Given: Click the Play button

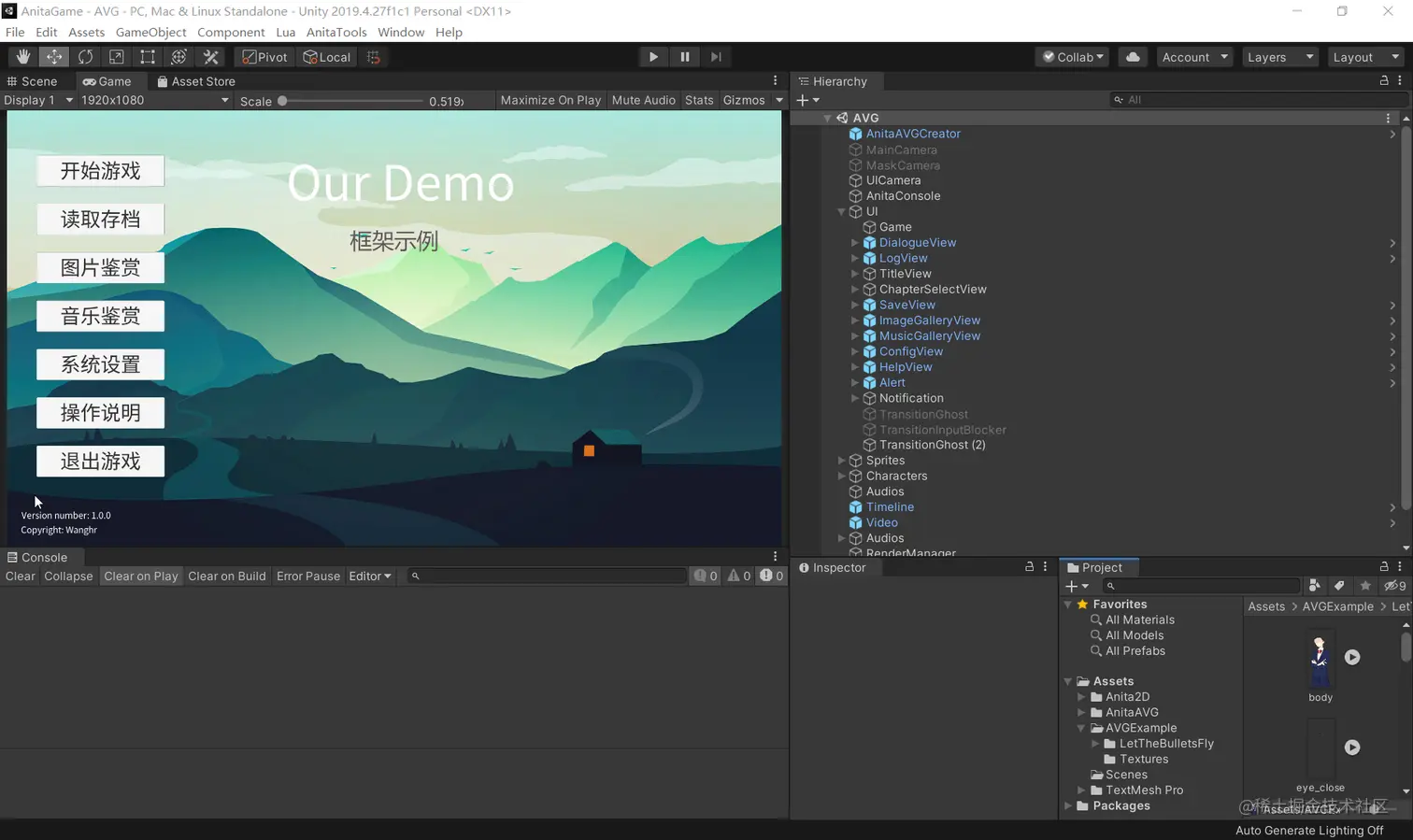Looking at the screenshot, I should pos(653,57).
